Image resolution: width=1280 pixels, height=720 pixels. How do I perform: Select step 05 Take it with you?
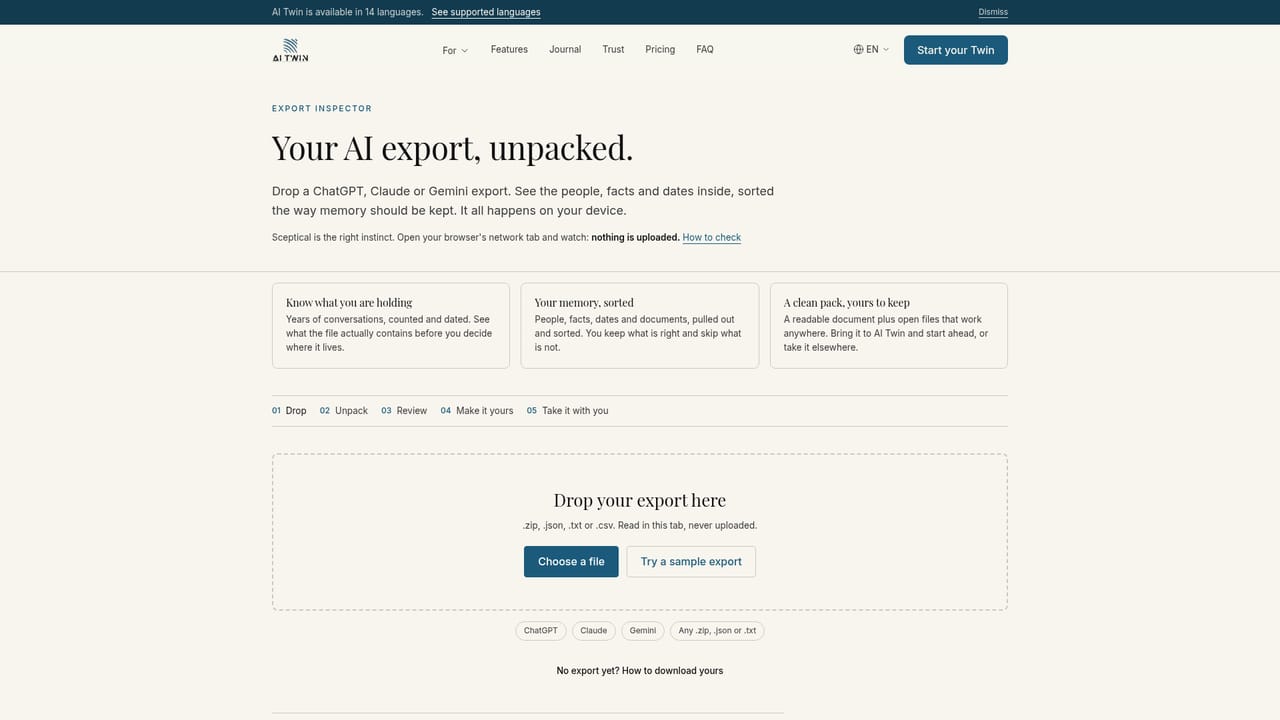(x=568, y=411)
